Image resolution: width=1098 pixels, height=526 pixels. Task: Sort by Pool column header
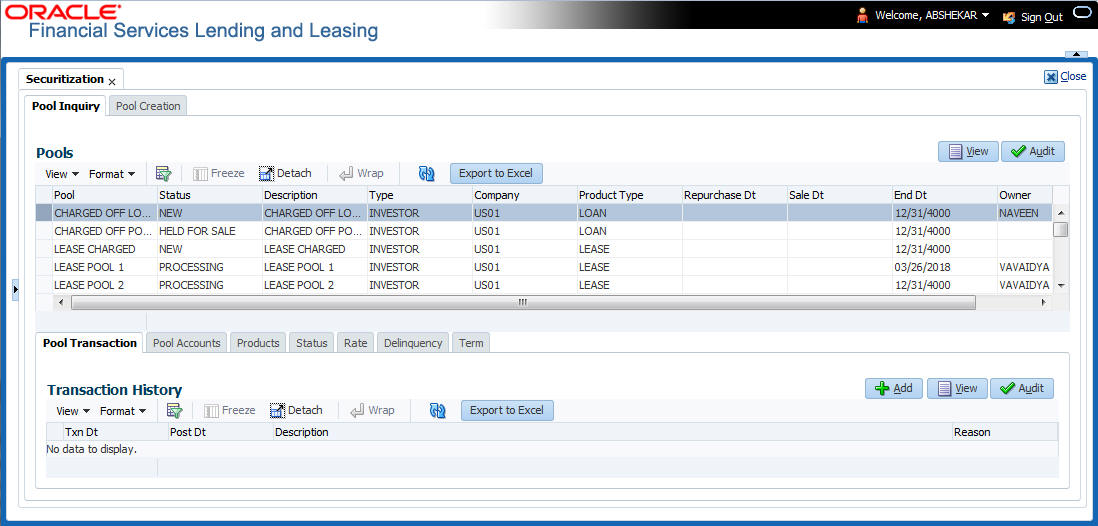[x=104, y=195]
